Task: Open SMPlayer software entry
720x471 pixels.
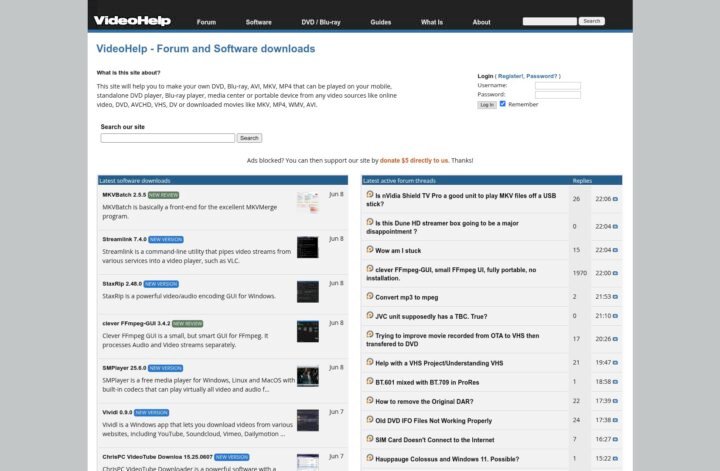Action: [x=124, y=368]
